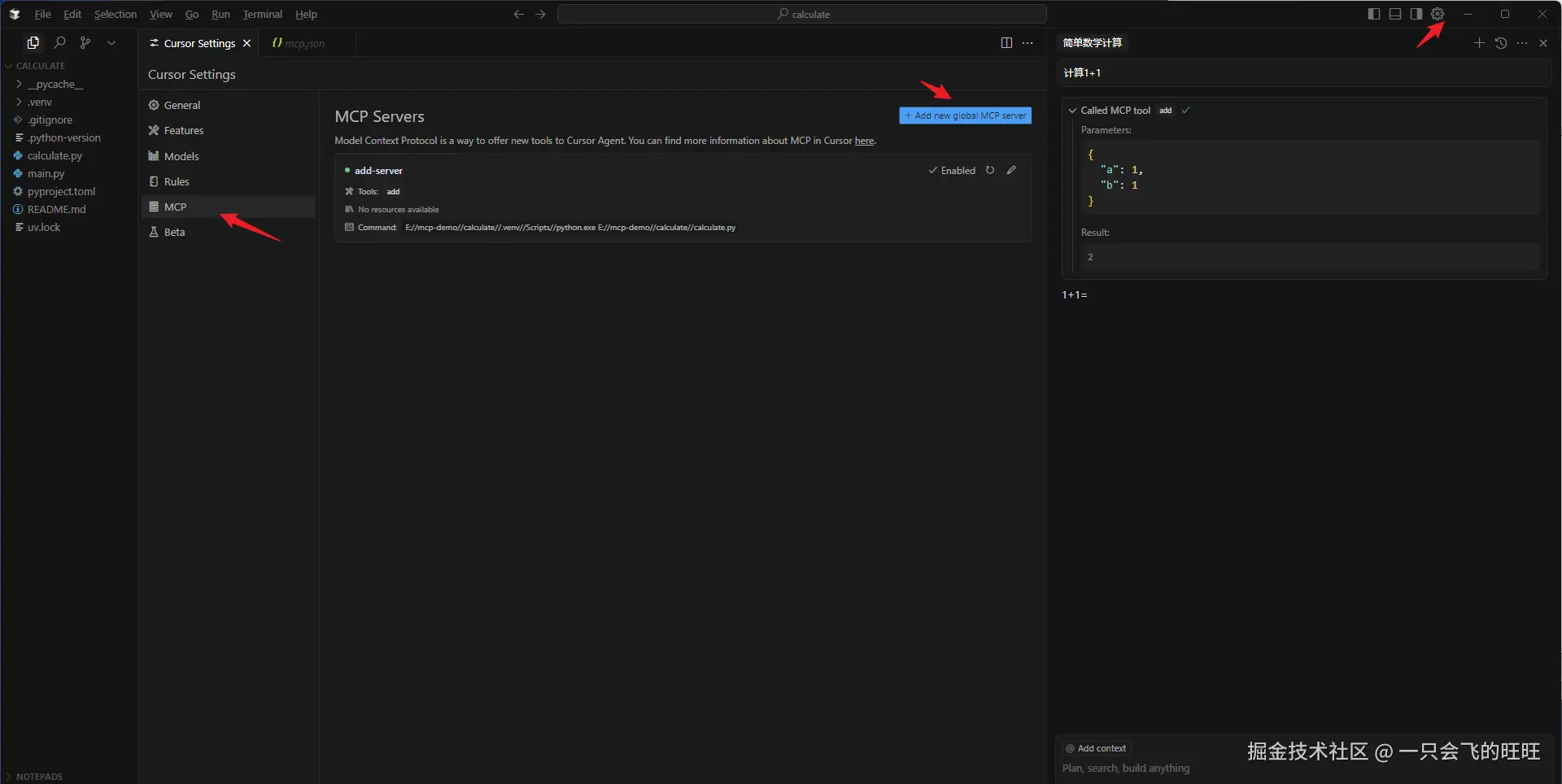Show chat history clock icon
1562x784 pixels.
click(x=1501, y=43)
